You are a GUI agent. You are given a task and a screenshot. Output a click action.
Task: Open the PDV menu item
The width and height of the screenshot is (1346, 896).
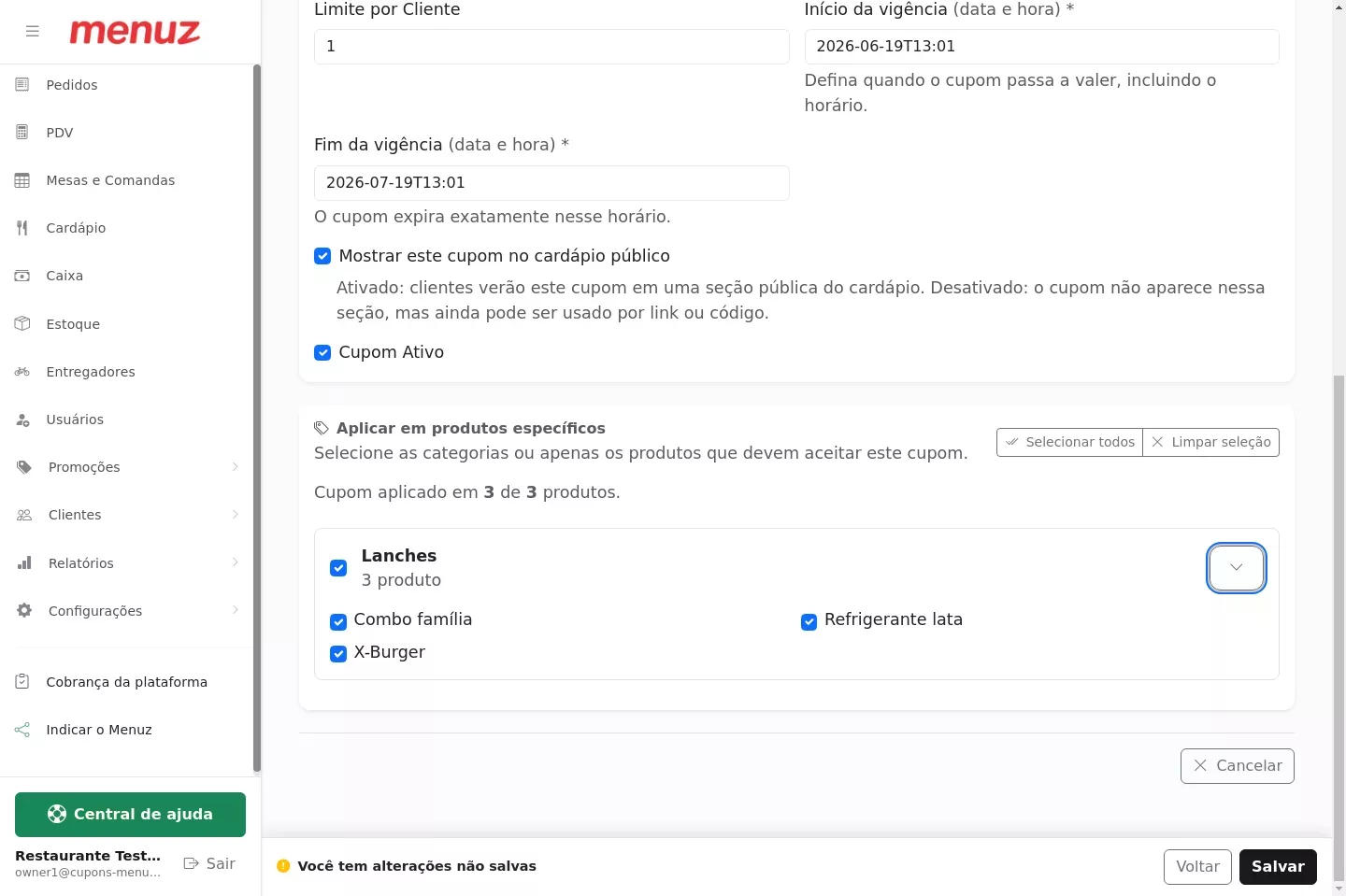[x=126, y=133]
